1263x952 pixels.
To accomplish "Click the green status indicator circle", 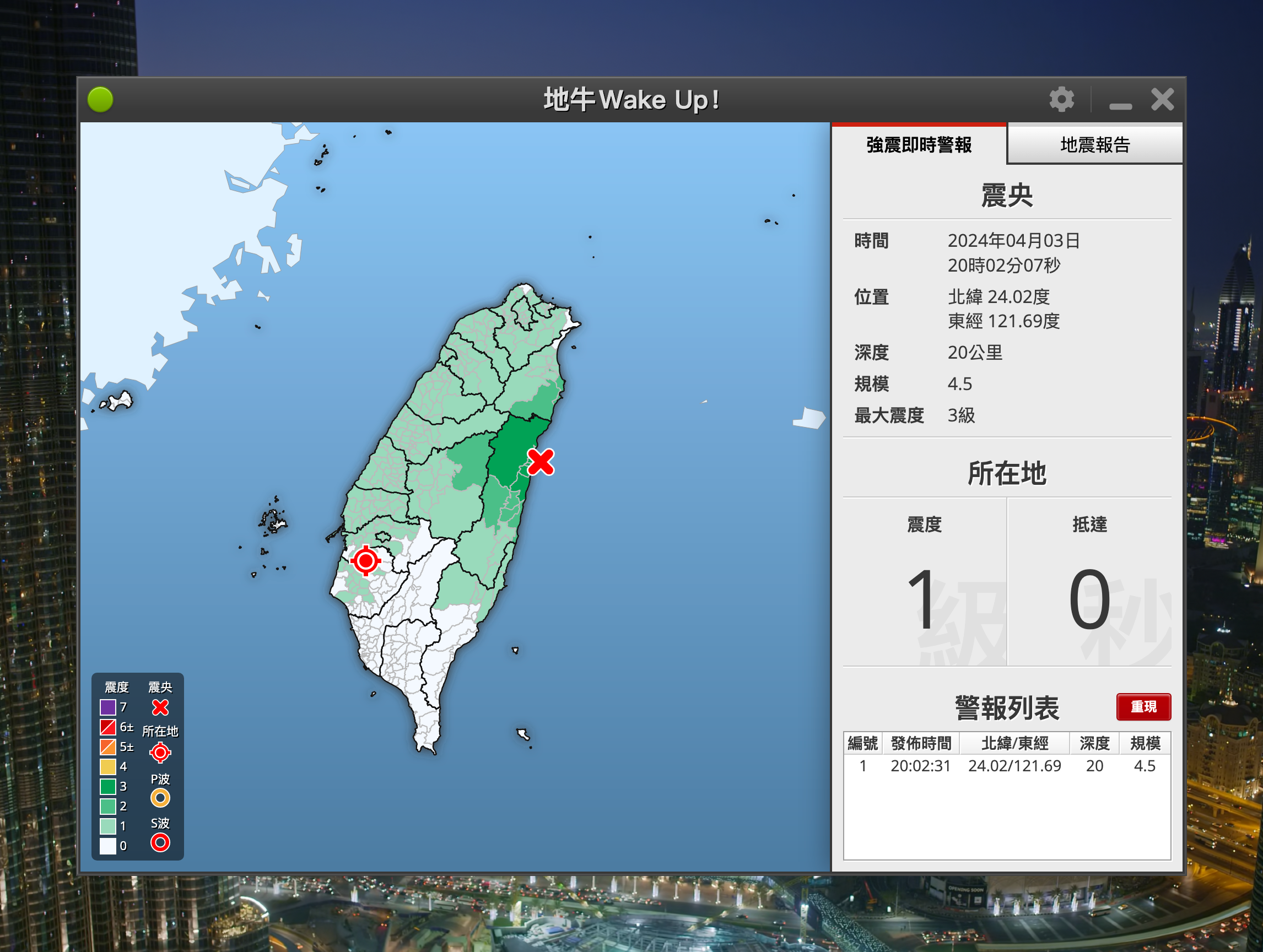I will click(x=100, y=100).
